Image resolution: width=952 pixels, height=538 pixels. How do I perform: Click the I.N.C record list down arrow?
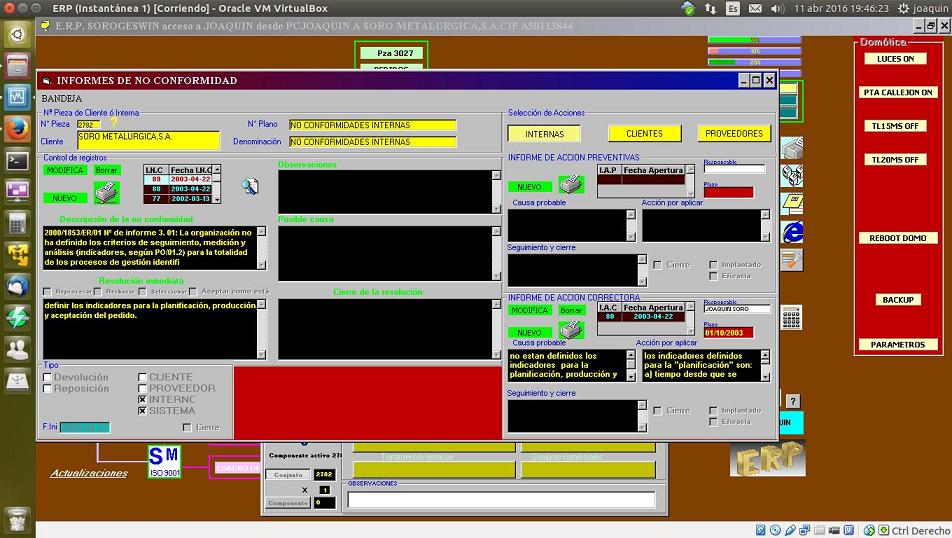point(217,199)
